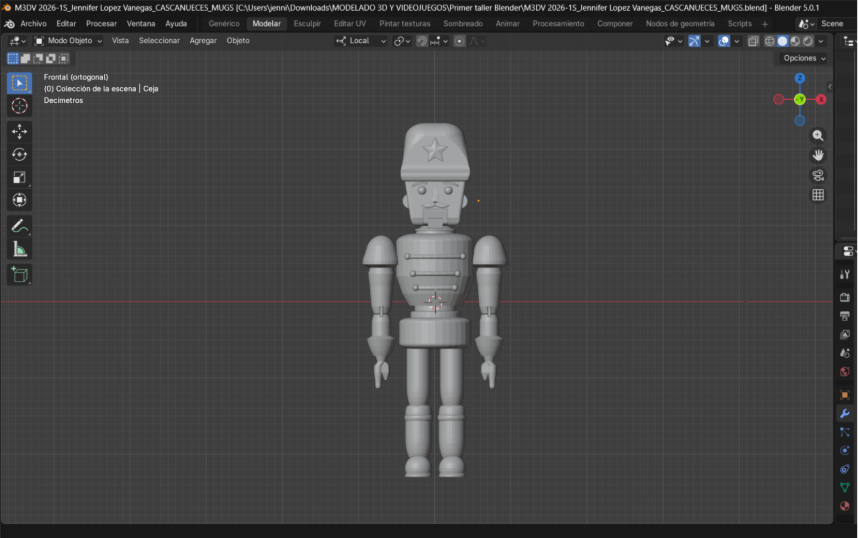
Task: Open the Modifiers wrench properties tab
Action: 844,413
